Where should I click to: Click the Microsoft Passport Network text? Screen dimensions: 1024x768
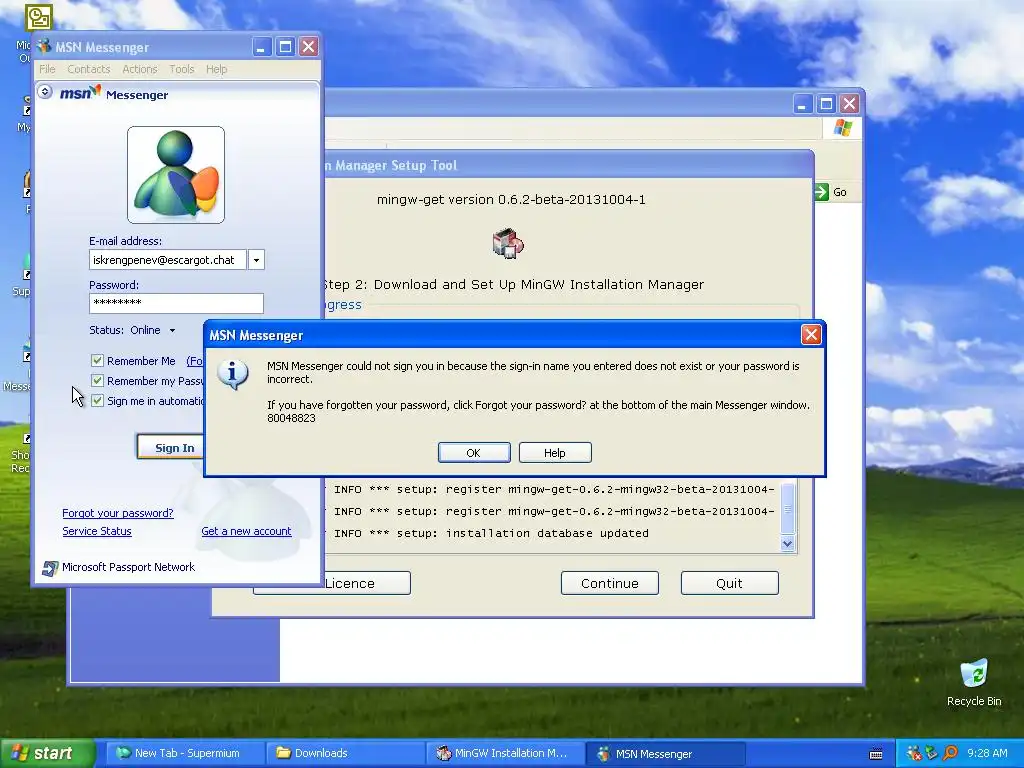[x=128, y=567]
